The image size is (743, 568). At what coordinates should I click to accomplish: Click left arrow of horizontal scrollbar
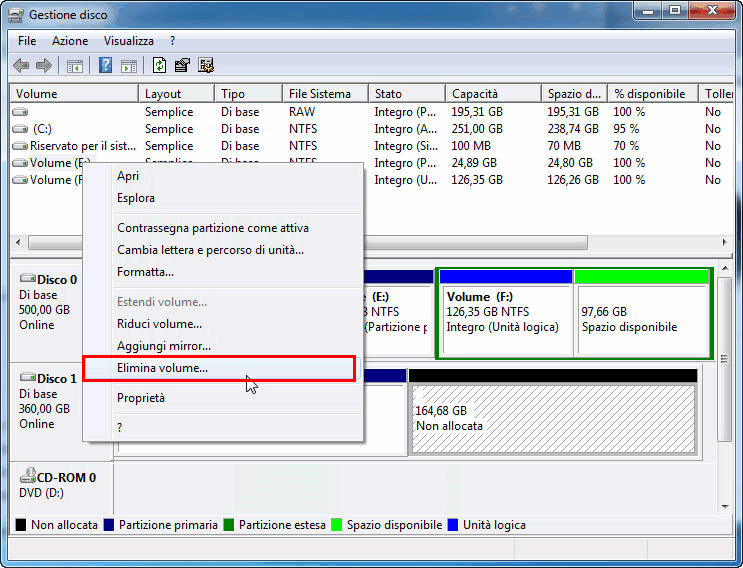coord(18,243)
